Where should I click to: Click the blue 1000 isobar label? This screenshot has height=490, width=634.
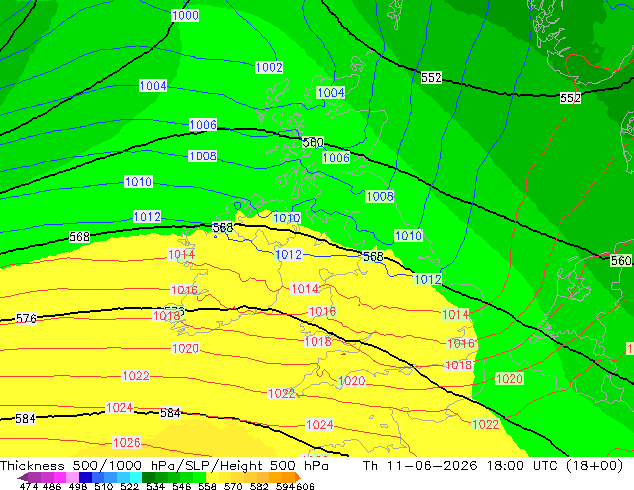pos(185,15)
